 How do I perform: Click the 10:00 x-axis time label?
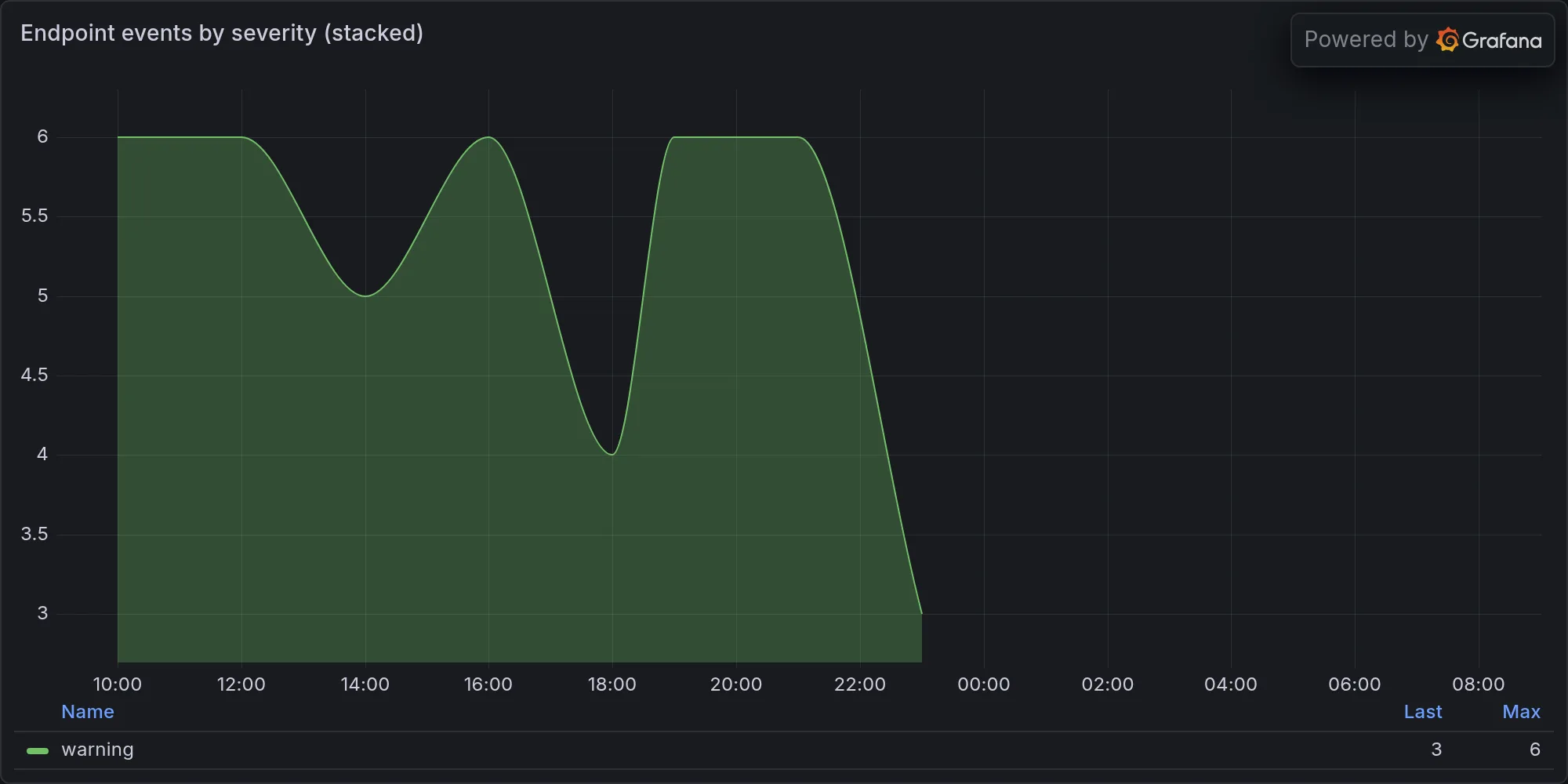coord(118,684)
